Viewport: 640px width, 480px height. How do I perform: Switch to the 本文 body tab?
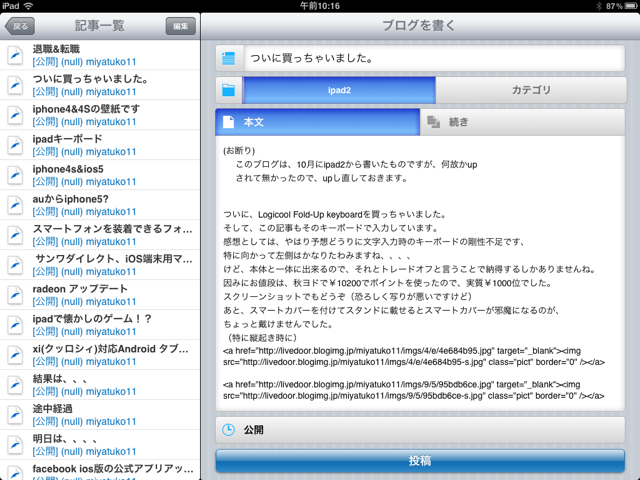pos(318,122)
